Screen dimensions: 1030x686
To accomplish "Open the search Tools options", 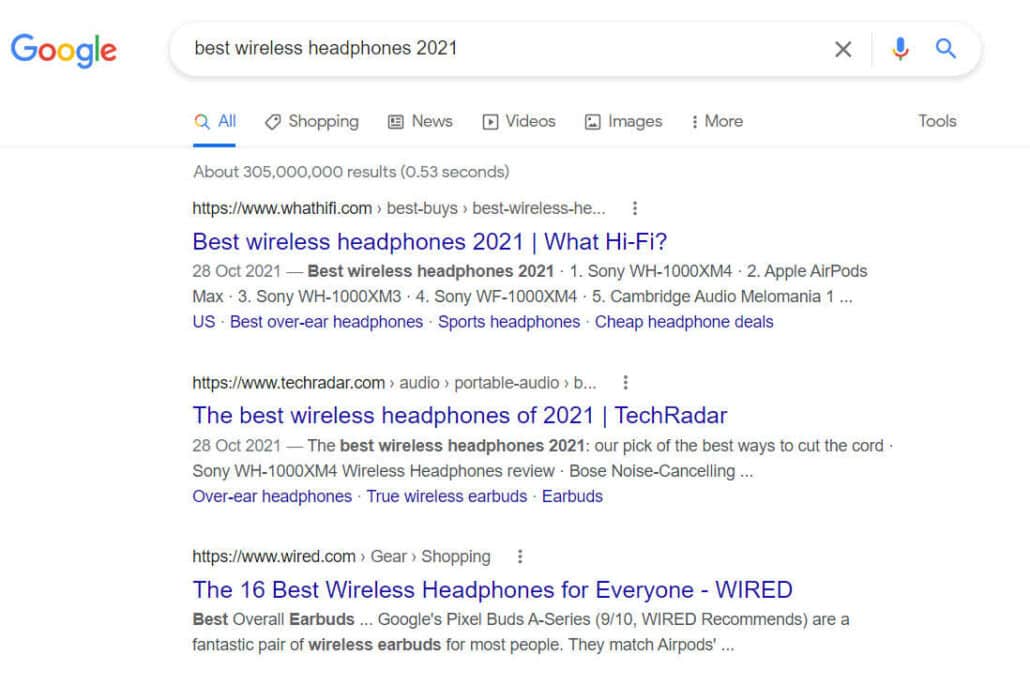I will coord(937,122).
